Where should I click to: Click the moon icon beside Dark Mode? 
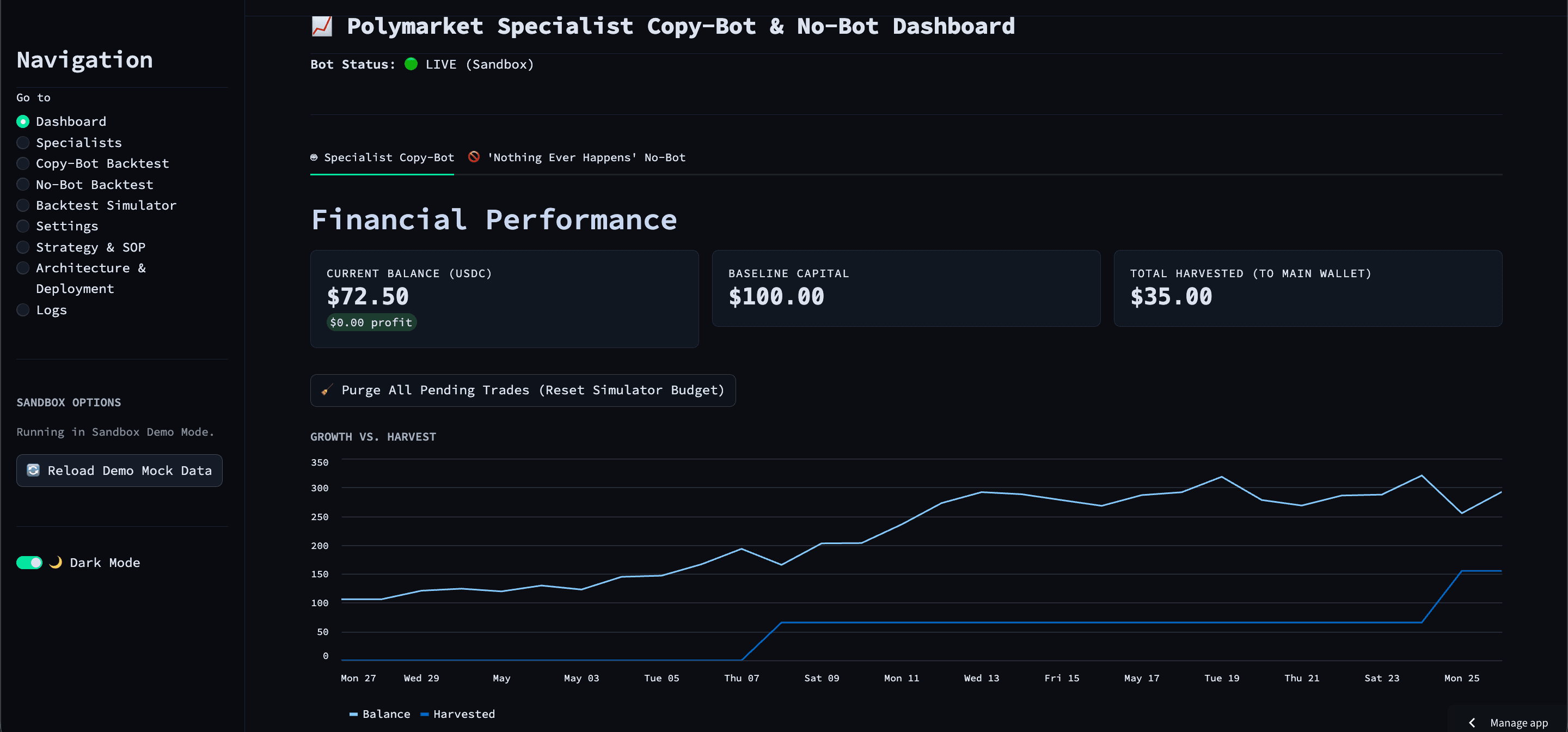click(56, 562)
